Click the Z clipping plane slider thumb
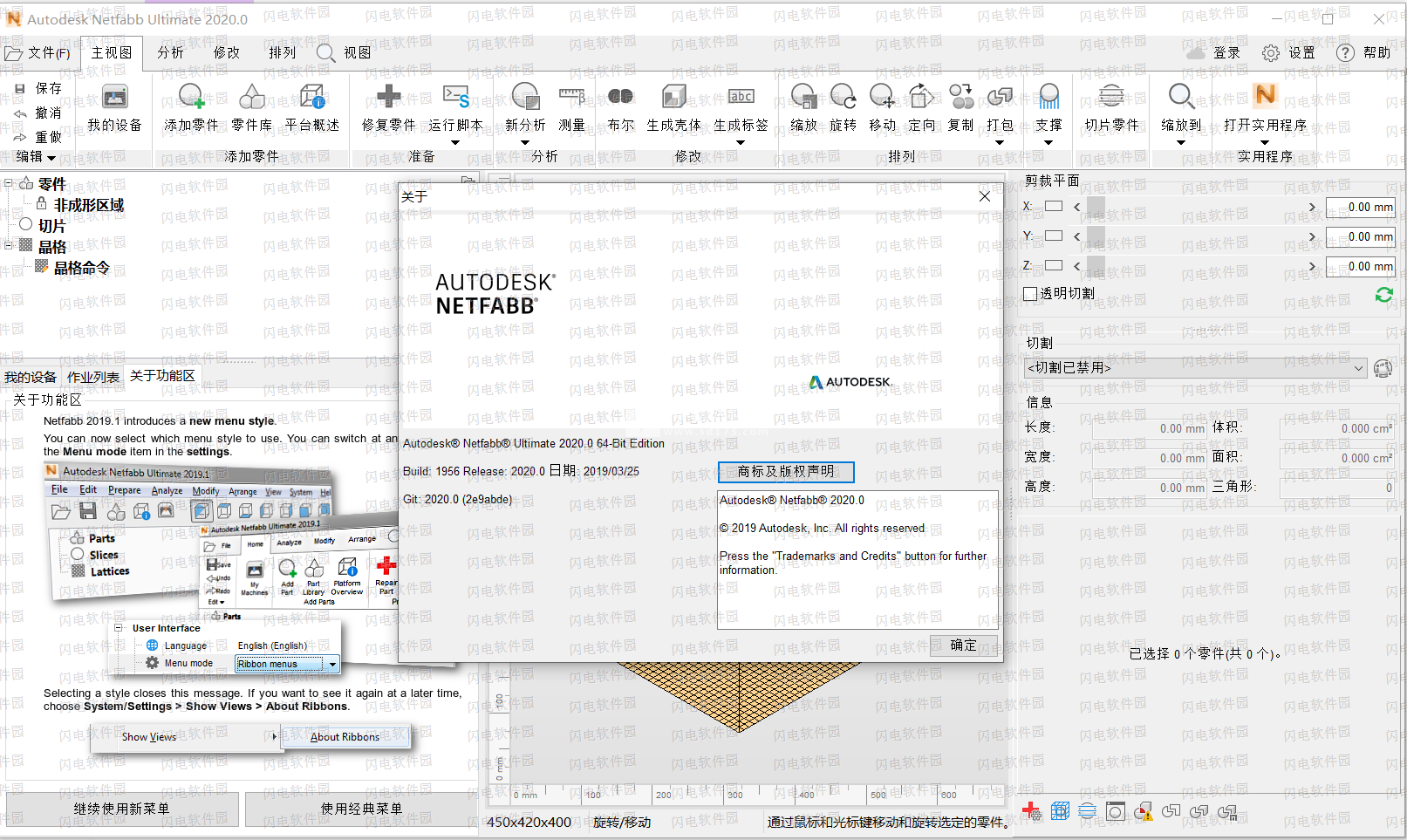 click(1096, 266)
